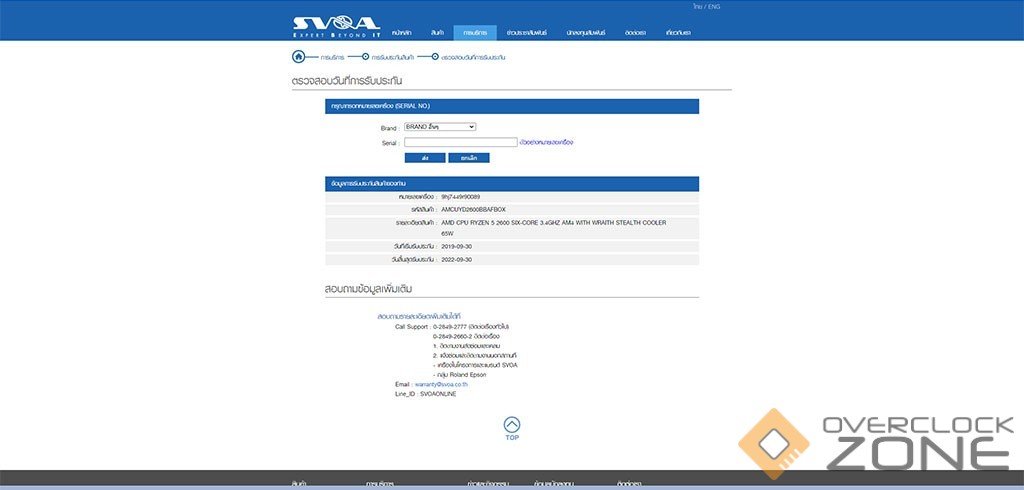Image resolution: width=1024 pixels, height=490 pixels.
Task: Click warranty end date 2022-09-30
Action: pyautogui.click(x=456, y=259)
